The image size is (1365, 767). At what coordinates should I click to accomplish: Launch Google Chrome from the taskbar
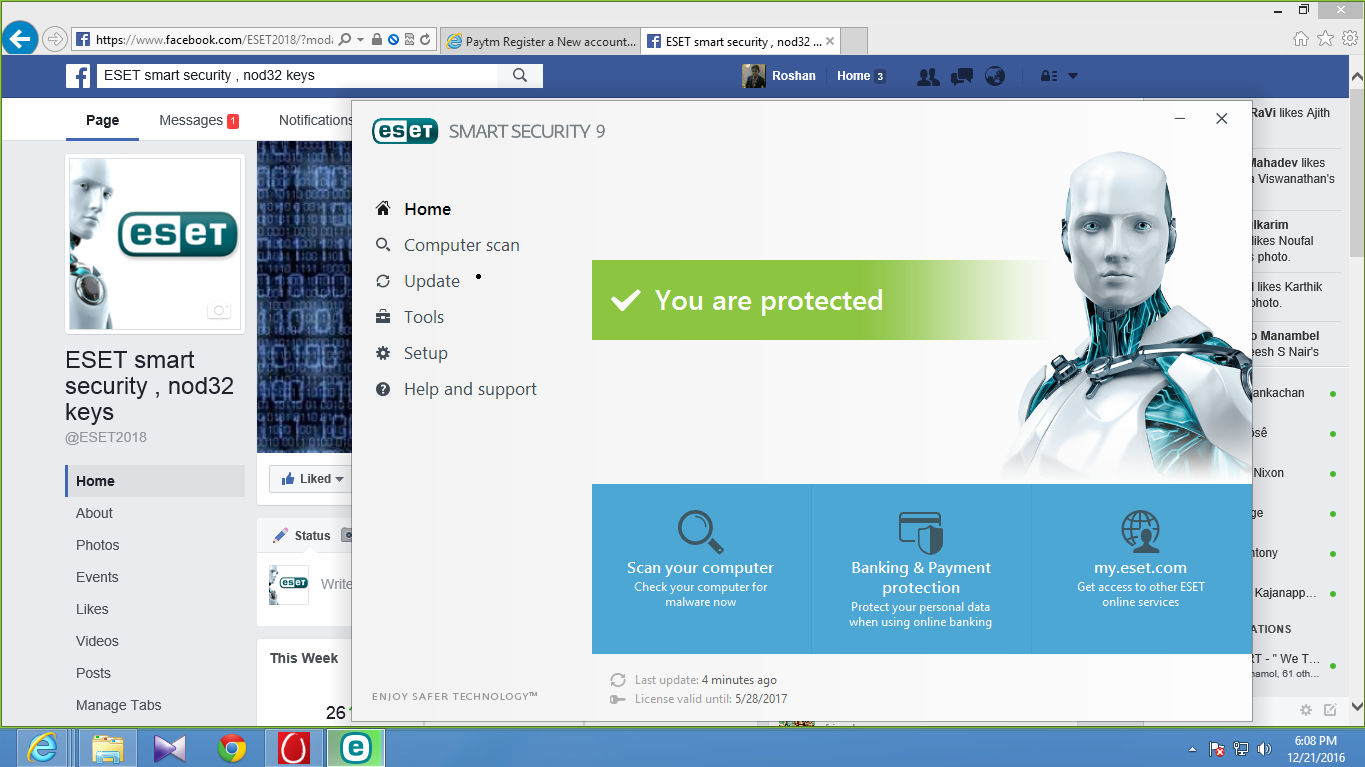(x=232, y=748)
